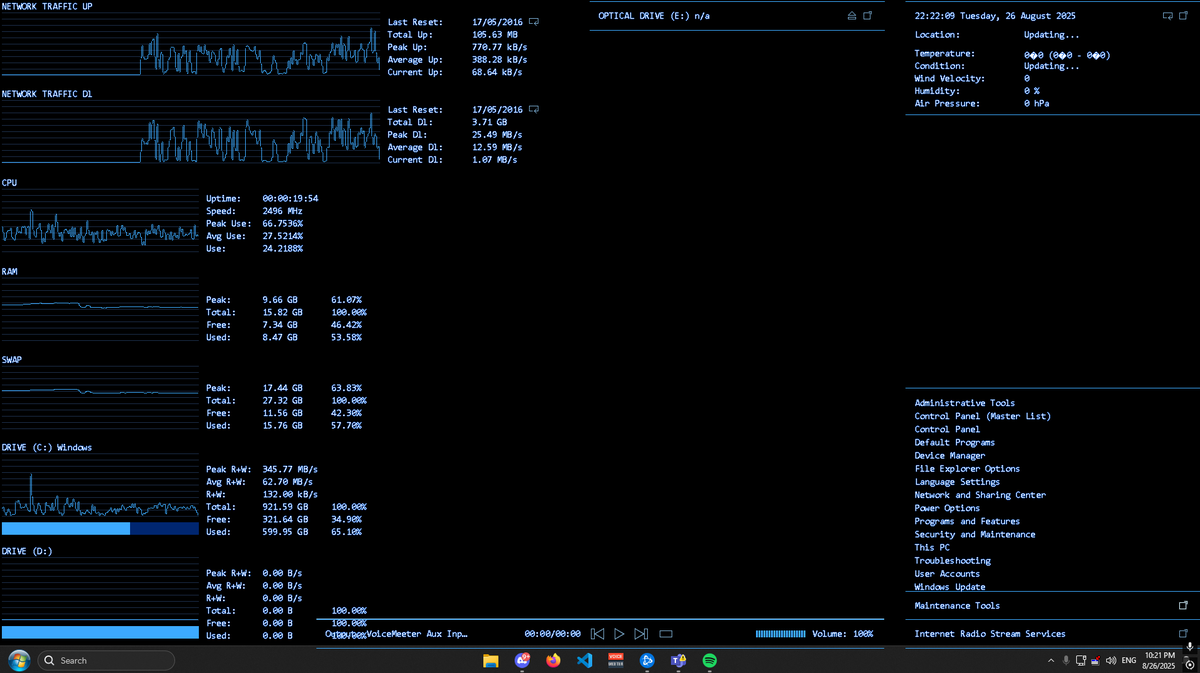Click the system tray speaker volume icon
Screen dimensions: 1200x673
click(1111, 660)
